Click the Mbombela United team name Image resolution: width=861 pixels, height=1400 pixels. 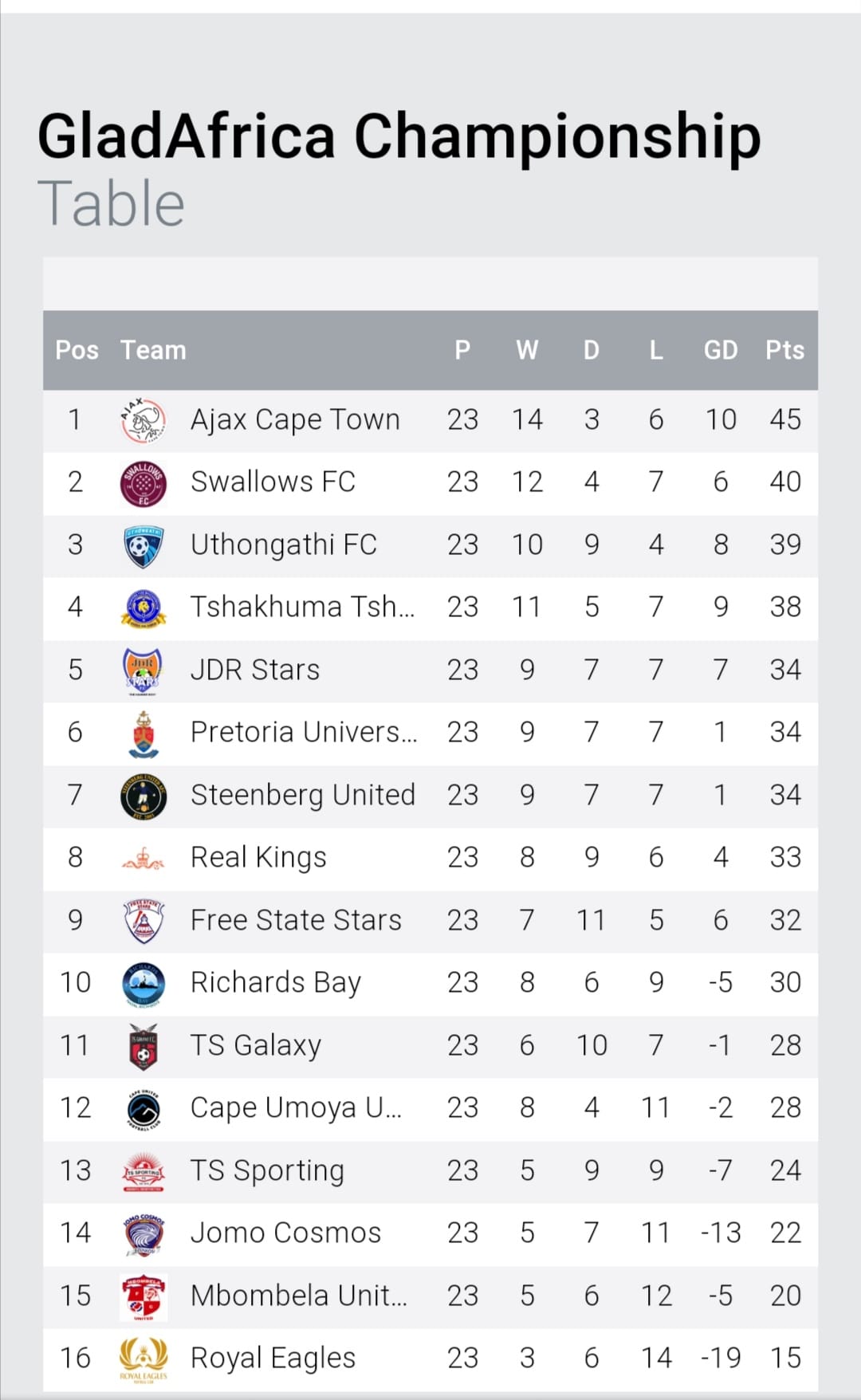(299, 1296)
